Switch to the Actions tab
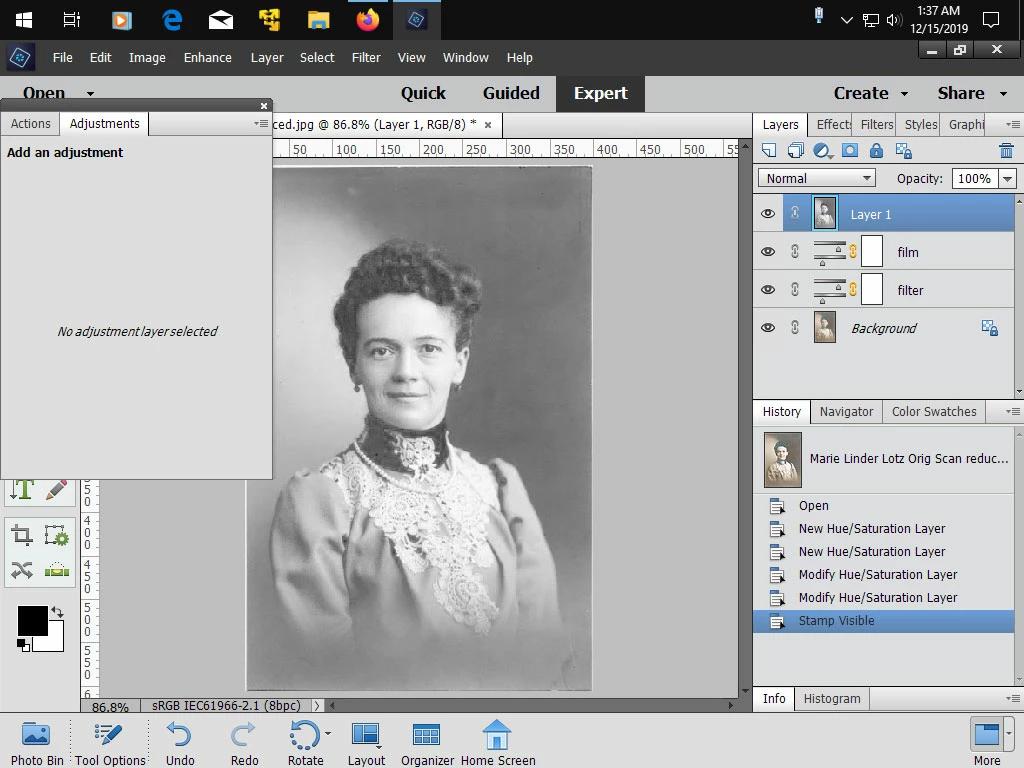Viewport: 1024px width, 768px height. 30,123
